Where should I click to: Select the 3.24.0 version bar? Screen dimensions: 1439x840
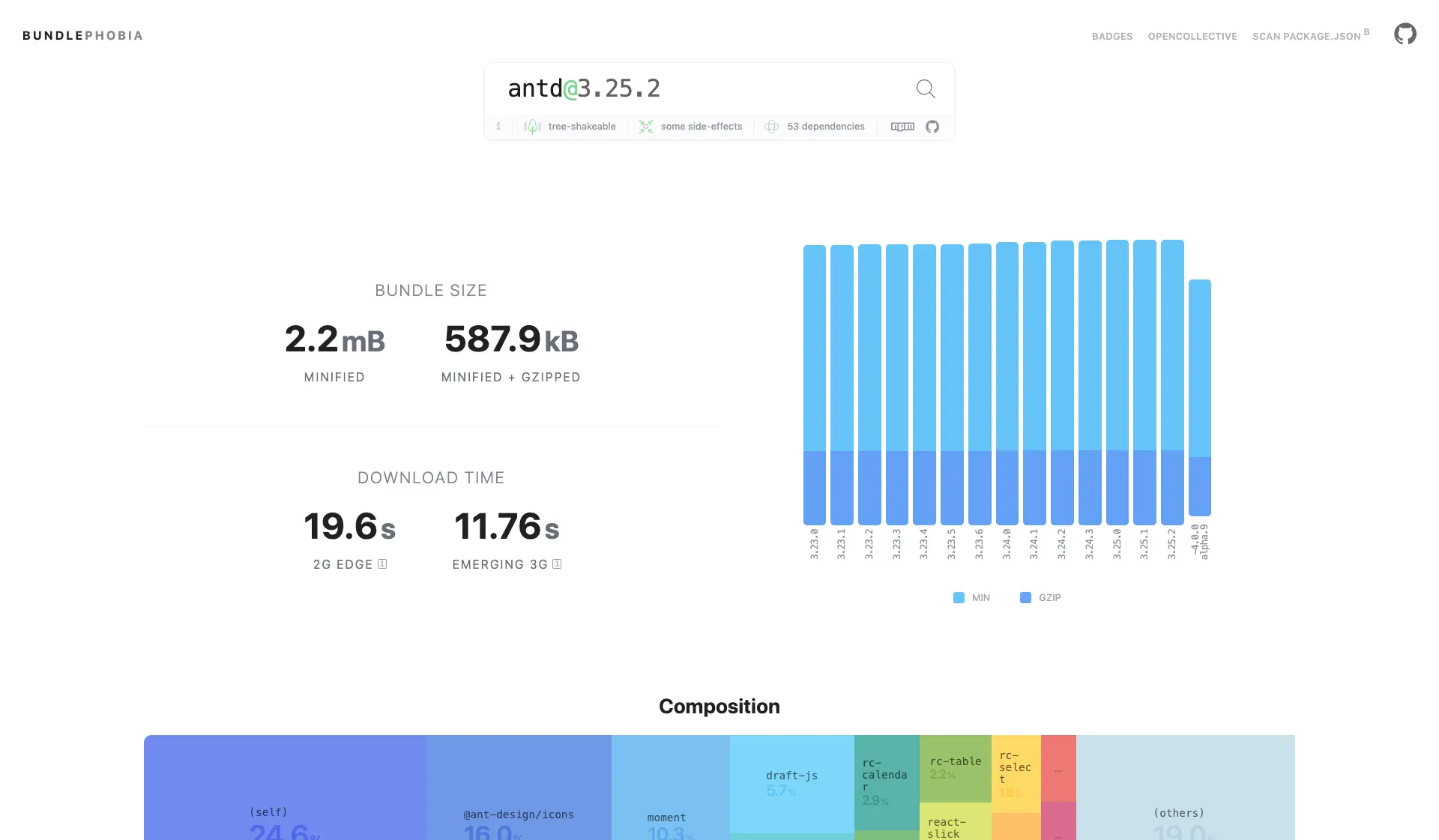(x=1007, y=382)
